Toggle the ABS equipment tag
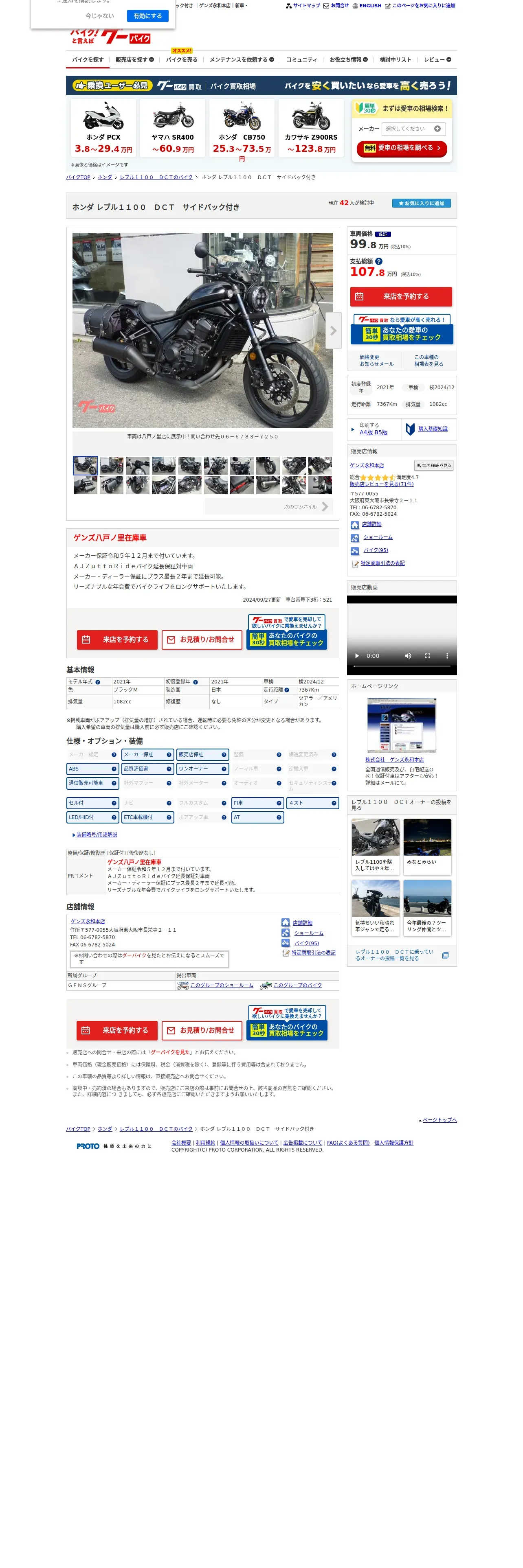 92,769
